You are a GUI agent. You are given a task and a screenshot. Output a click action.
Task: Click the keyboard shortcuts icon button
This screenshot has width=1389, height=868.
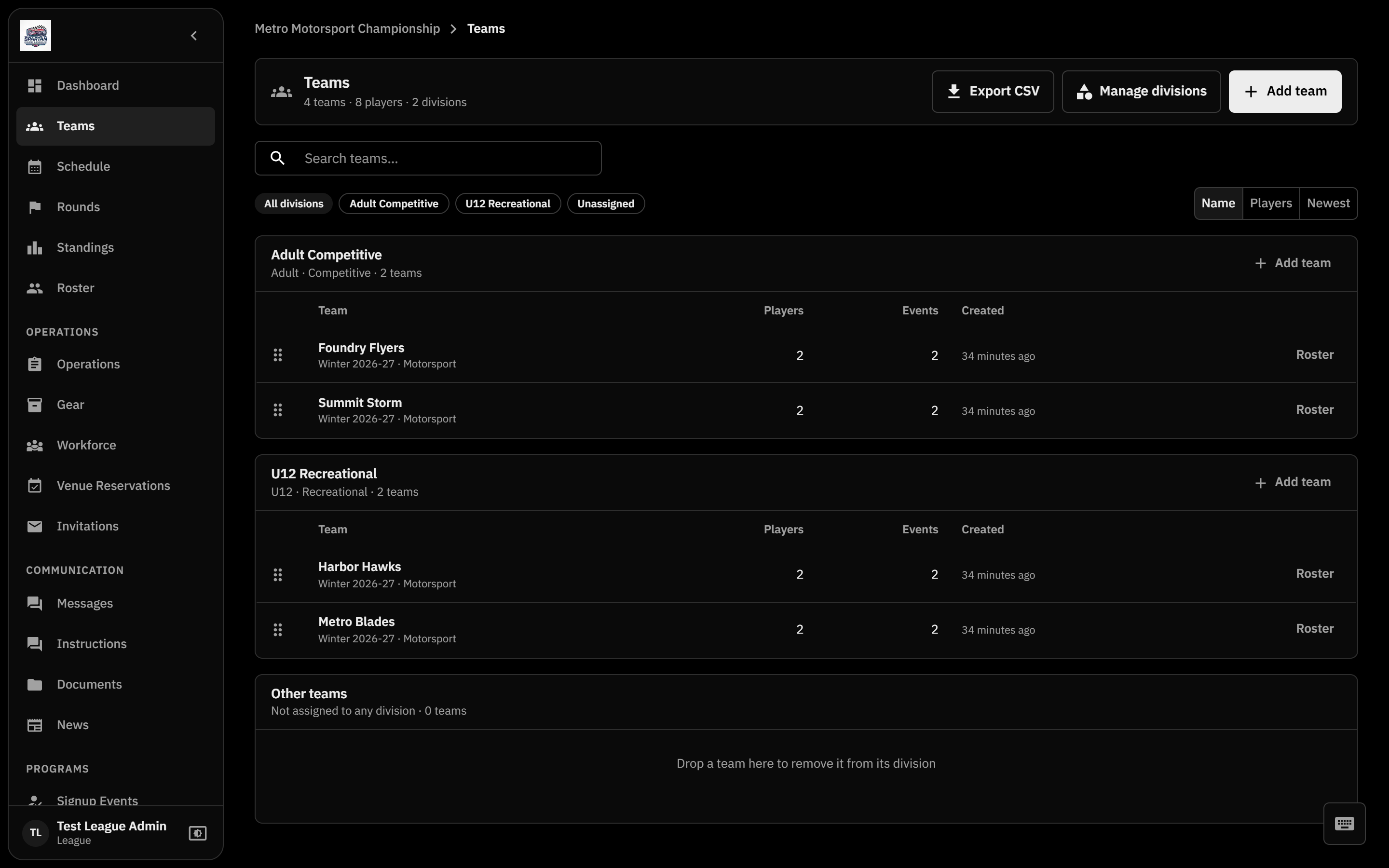(x=1344, y=823)
